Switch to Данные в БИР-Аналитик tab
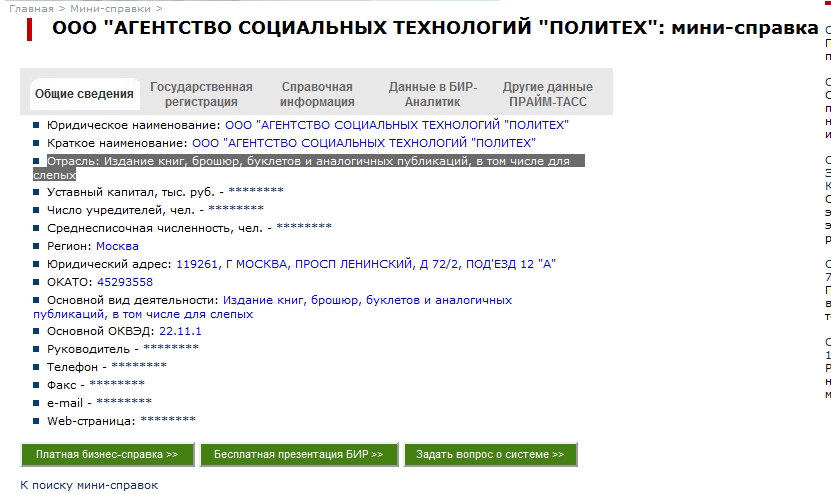Viewport: 831px width, 494px height. pyautogui.click(x=433, y=94)
